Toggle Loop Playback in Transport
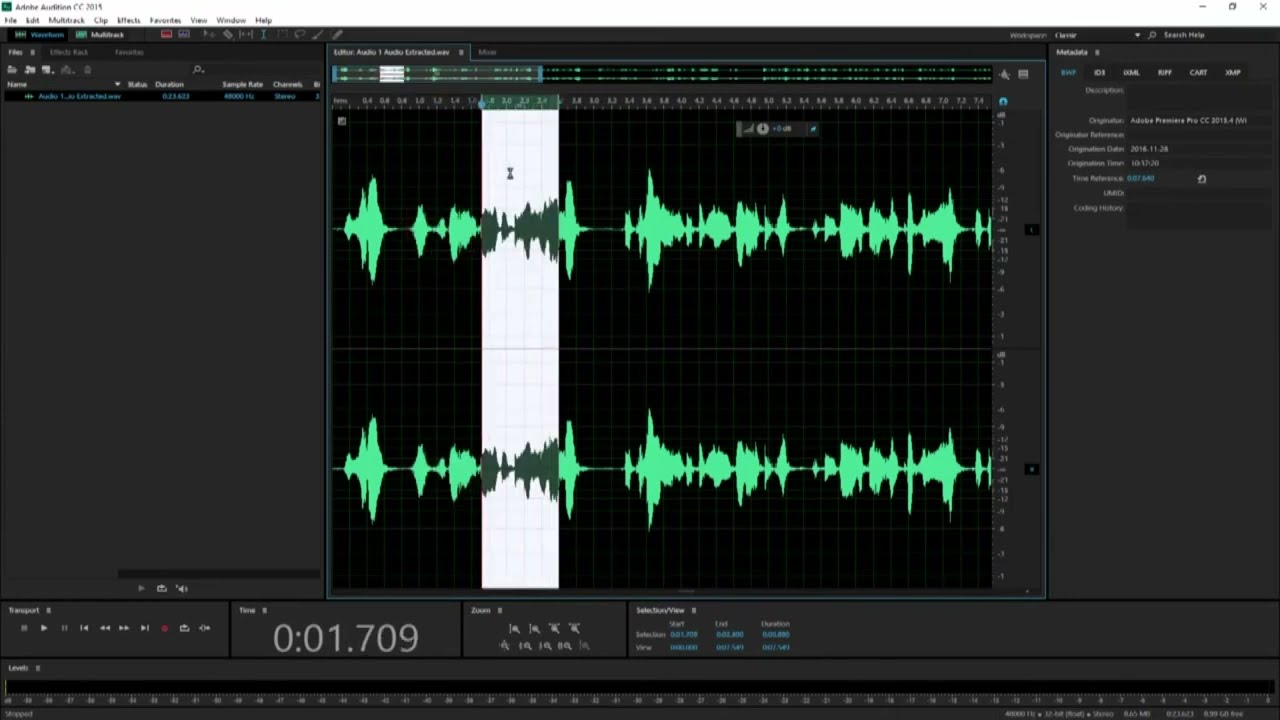This screenshot has height=720, width=1280. point(184,628)
